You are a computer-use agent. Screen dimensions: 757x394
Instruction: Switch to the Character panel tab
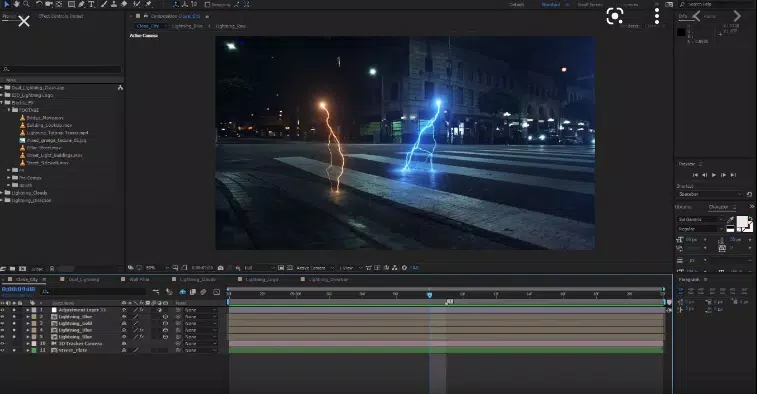pyautogui.click(x=718, y=207)
